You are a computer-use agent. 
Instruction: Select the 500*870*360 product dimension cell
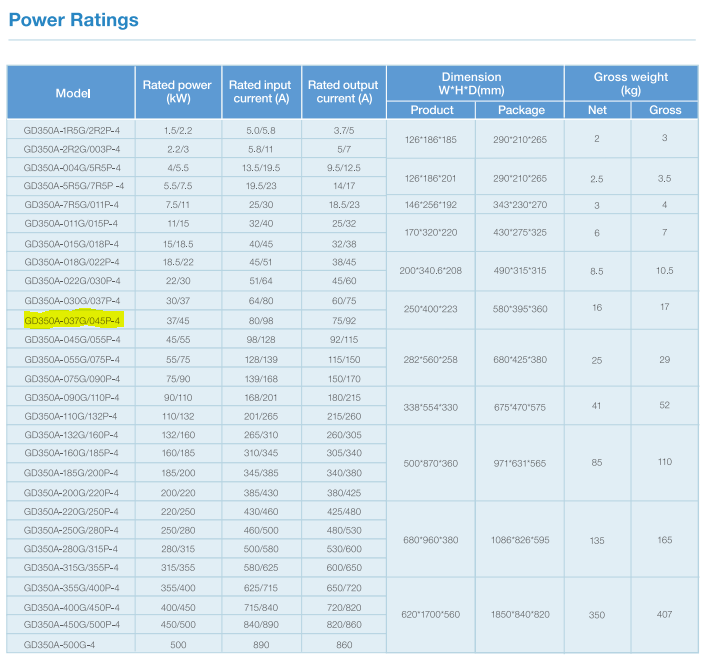430,463
